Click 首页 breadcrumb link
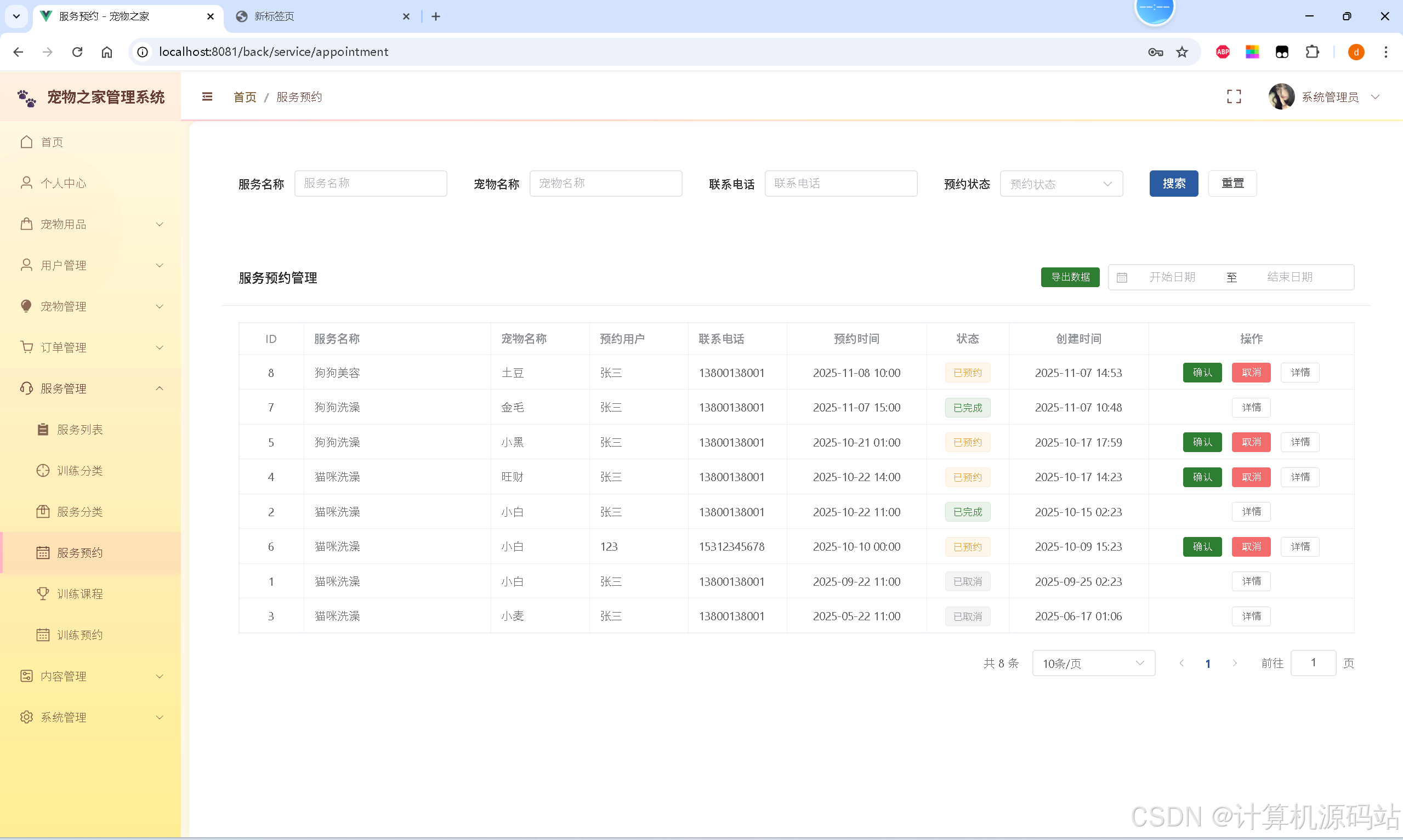The image size is (1403, 840). point(245,97)
